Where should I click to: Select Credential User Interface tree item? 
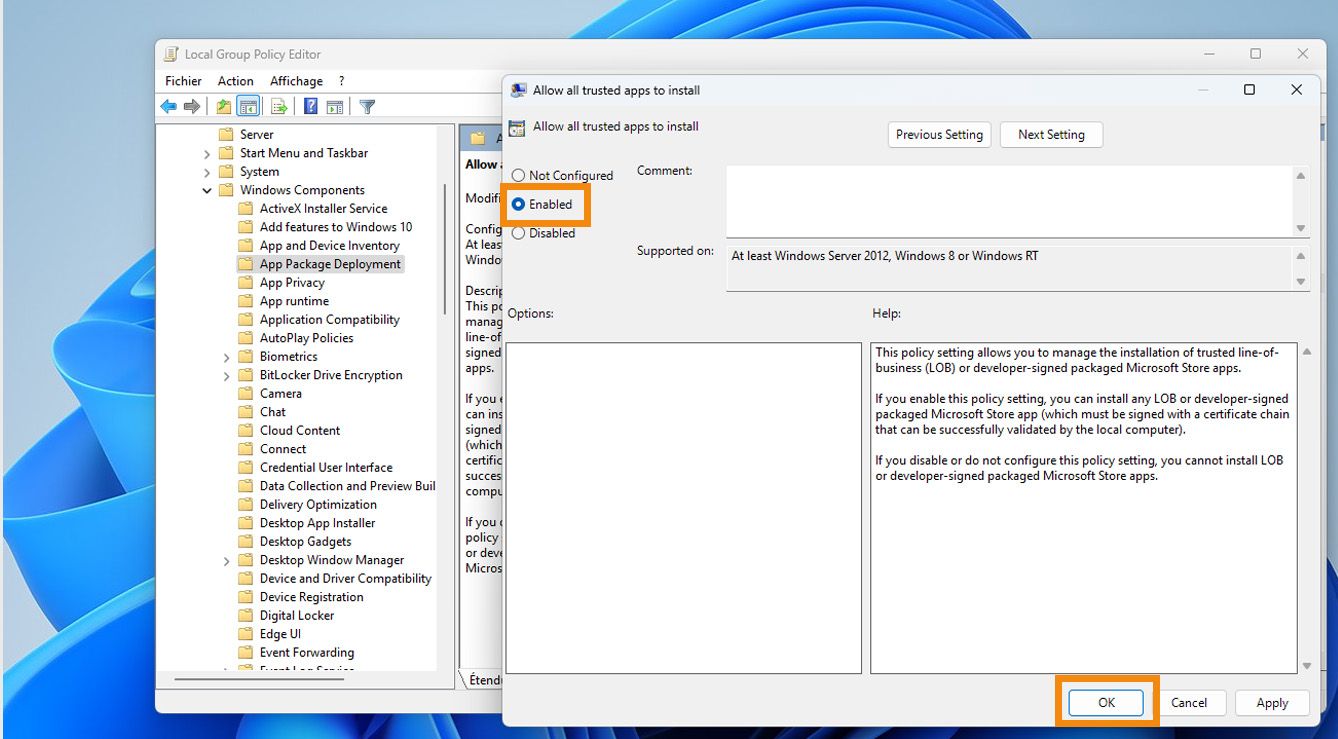click(x=326, y=468)
